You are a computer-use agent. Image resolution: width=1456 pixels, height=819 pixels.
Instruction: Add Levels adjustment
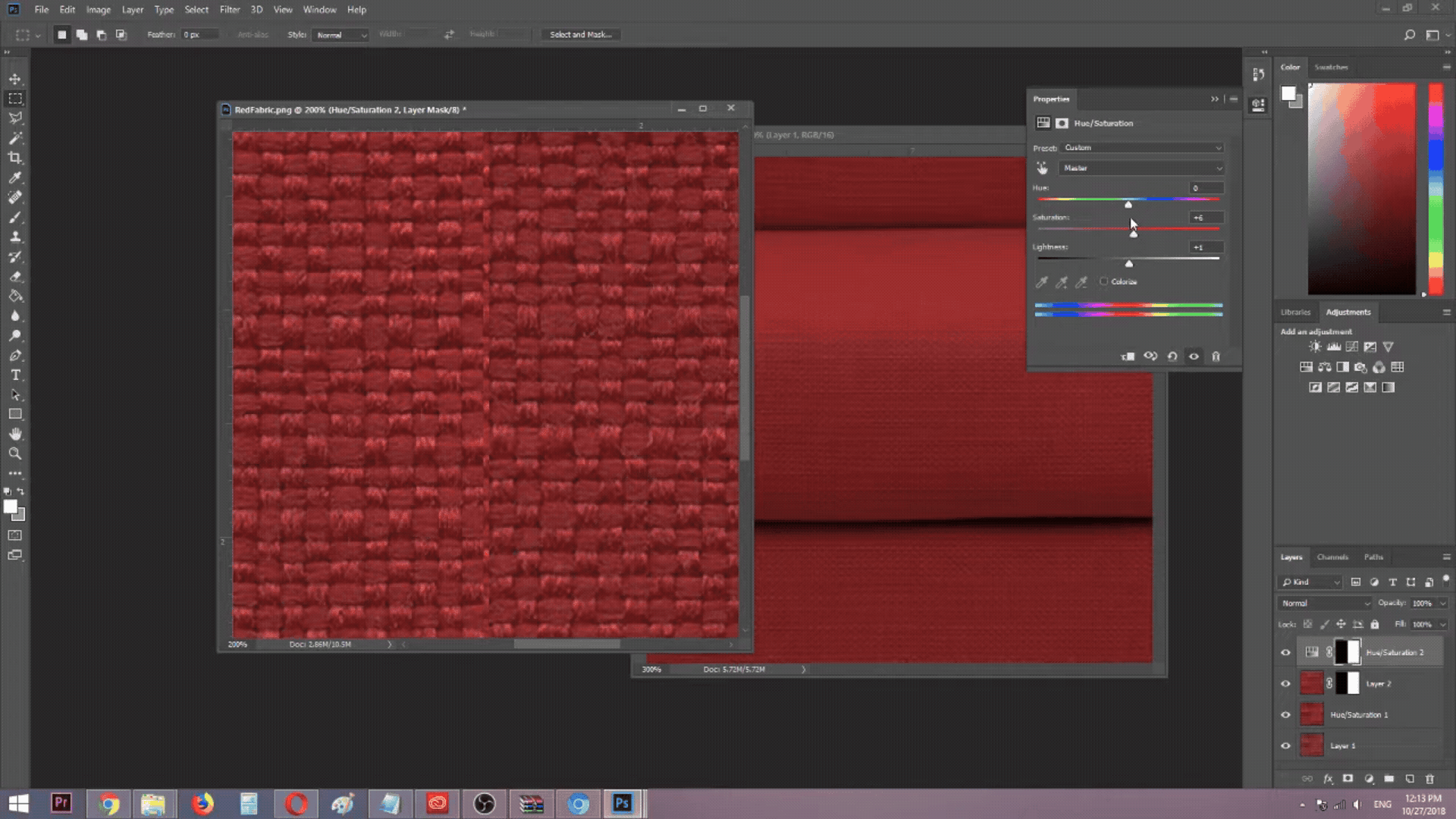click(x=1333, y=347)
